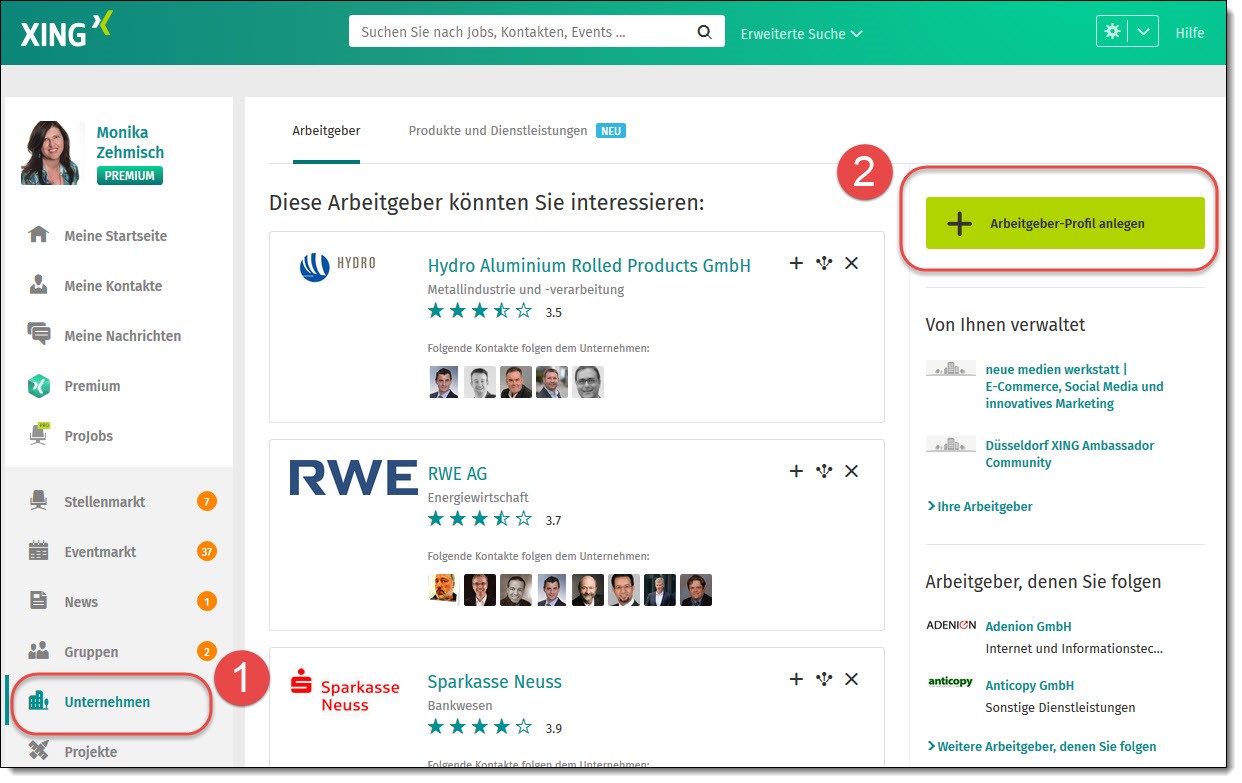Click the ProJobs chair icon

pos(39,435)
